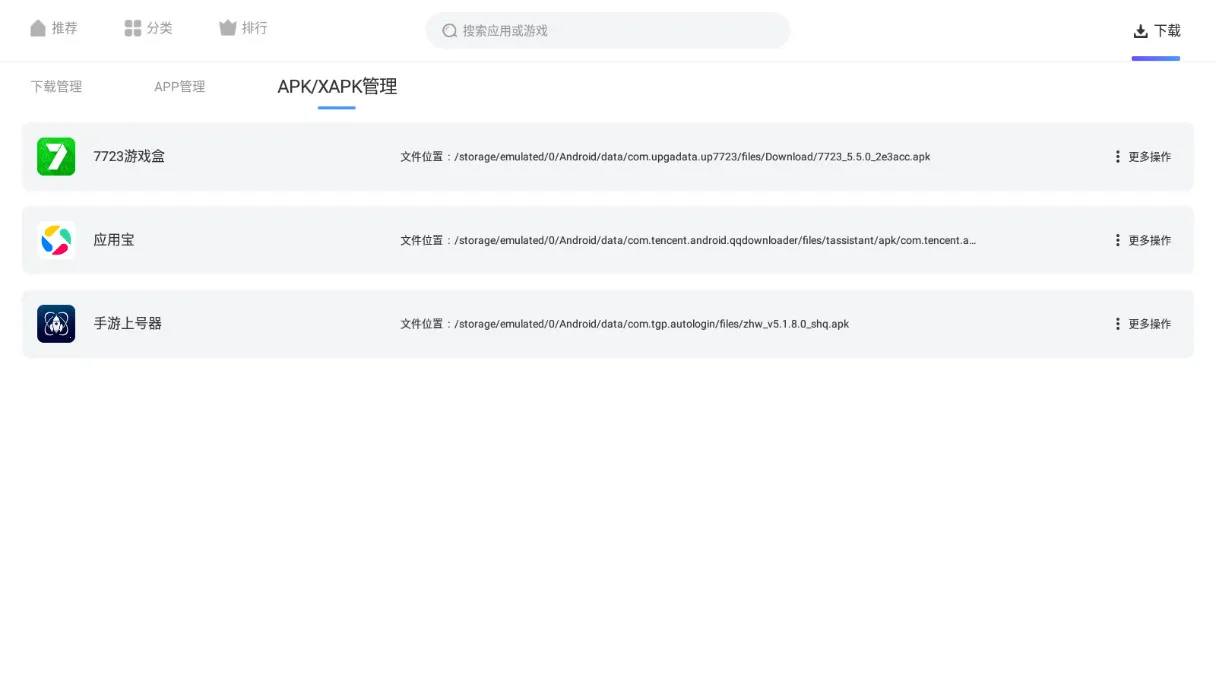Open more actions for 手游上号器

[x=1117, y=323]
